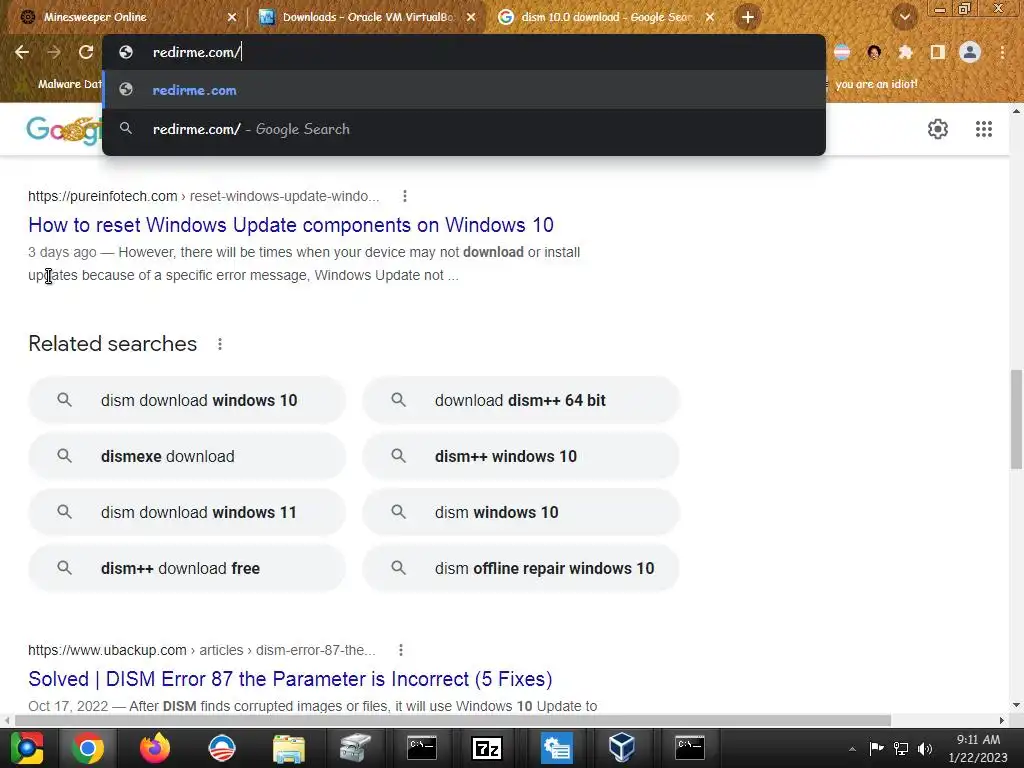
Task: Open more options for ubackup.com result
Action: [x=401, y=650]
